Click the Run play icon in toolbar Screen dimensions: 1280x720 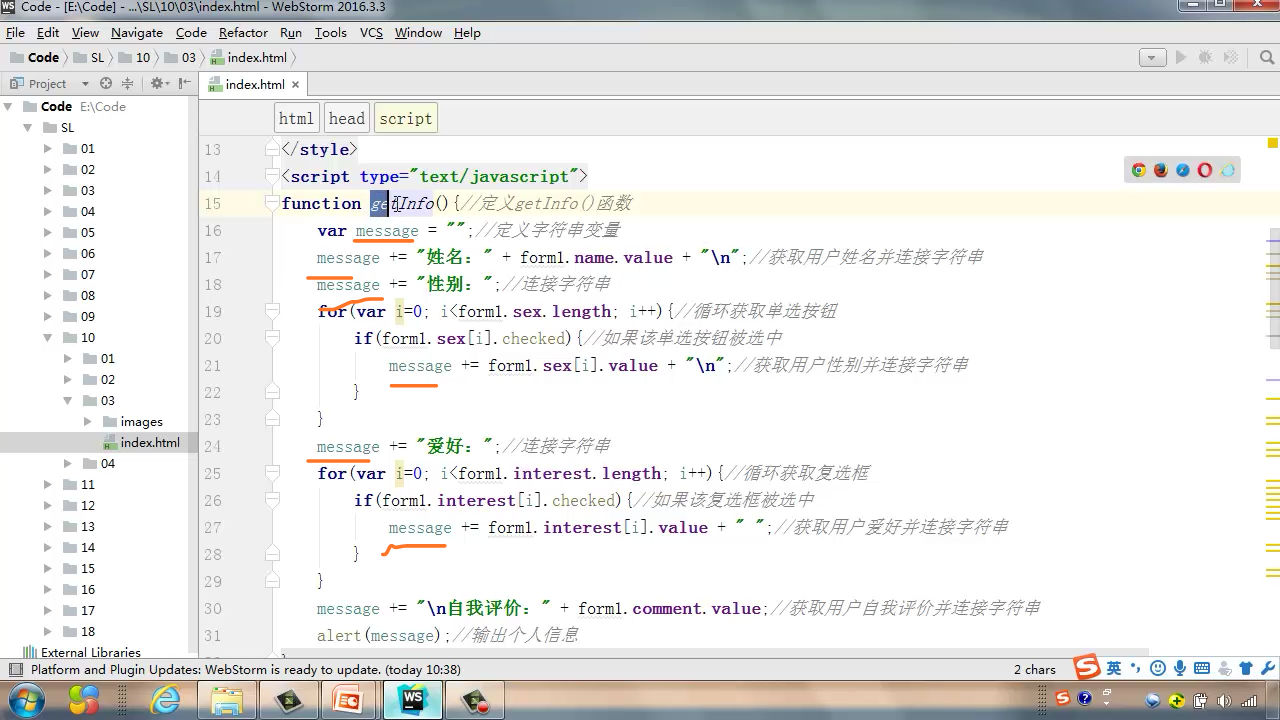pos(1180,58)
